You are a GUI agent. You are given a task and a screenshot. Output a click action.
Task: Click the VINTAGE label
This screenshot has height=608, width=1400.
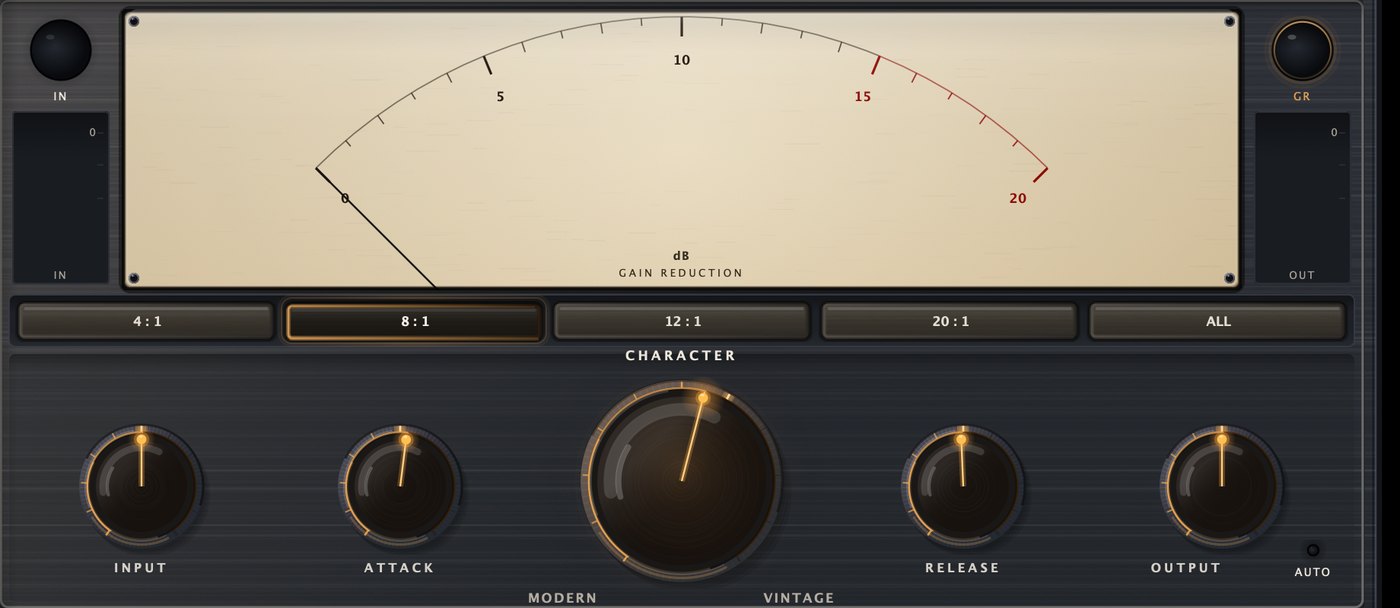(x=799, y=598)
